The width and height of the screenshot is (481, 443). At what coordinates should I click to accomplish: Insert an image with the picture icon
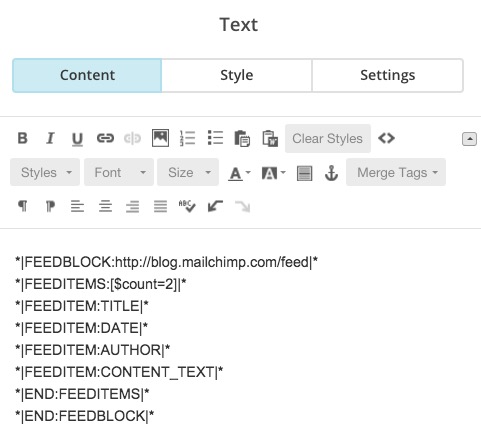[160, 138]
